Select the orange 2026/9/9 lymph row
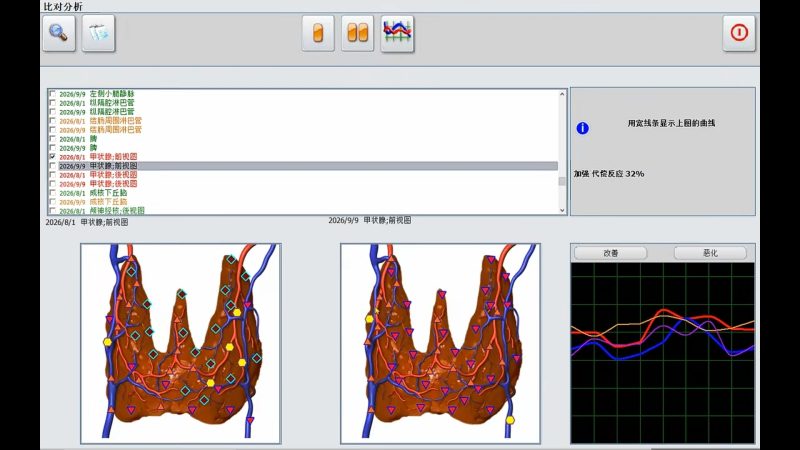The width and height of the screenshot is (800, 450). click(x=101, y=130)
